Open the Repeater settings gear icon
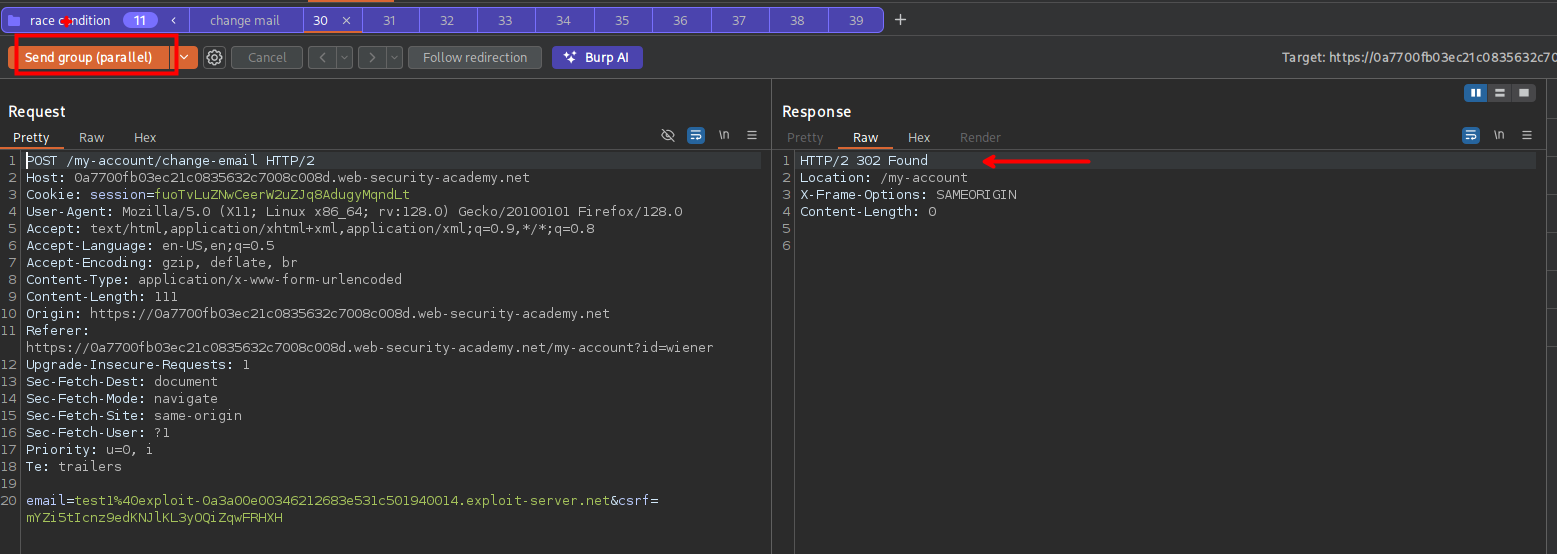The width and height of the screenshot is (1557, 554). (x=214, y=58)
